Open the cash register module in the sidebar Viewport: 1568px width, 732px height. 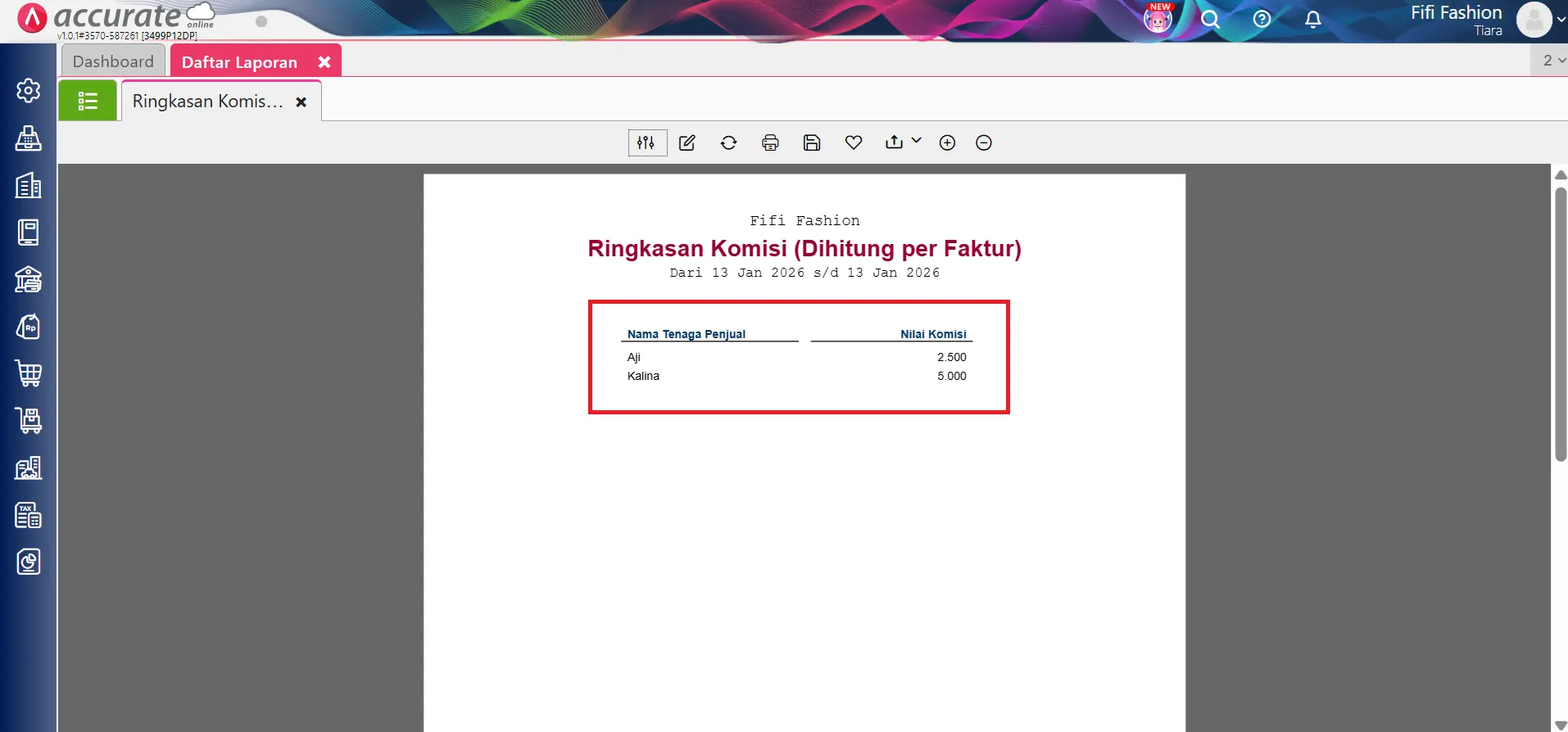click(x=29, y=138)
